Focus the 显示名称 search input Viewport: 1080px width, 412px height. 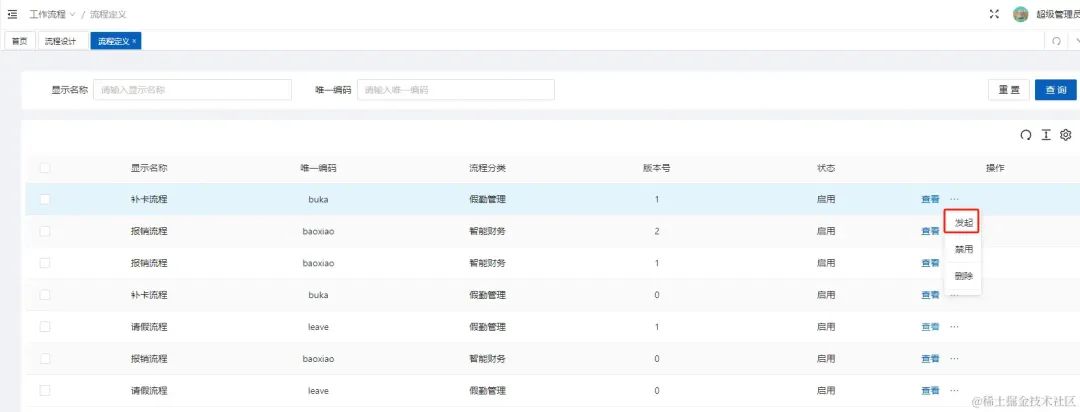(192, 90)
